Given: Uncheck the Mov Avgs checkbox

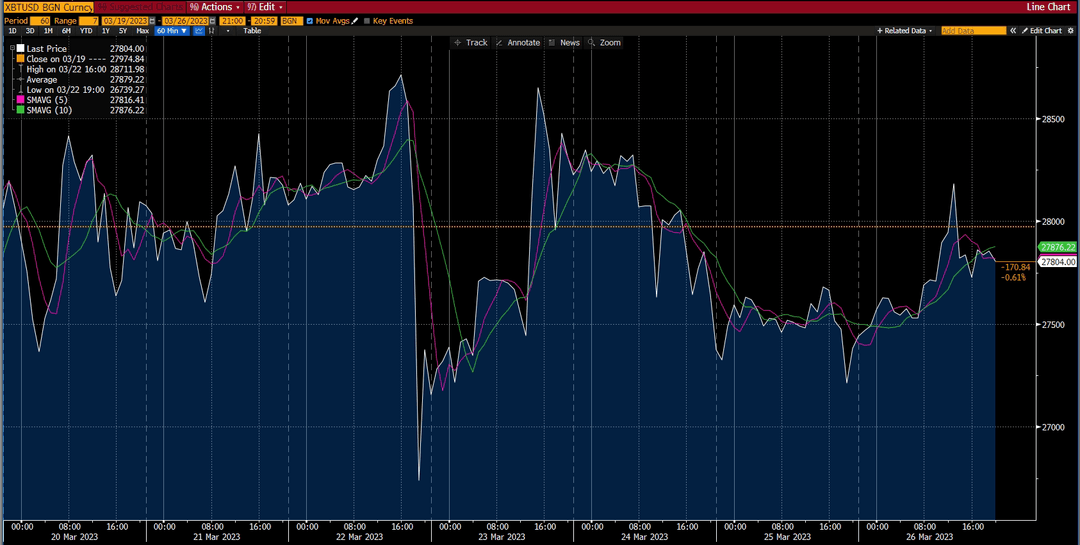Looking at the screenshot, I should point(309,21).
